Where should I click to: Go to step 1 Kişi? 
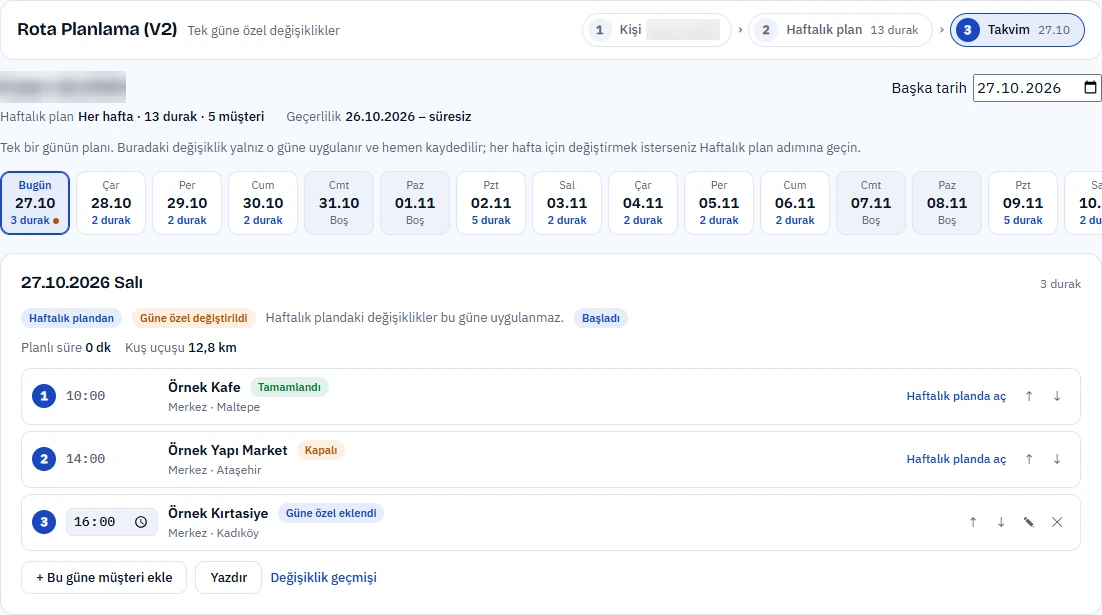[656, 30]
